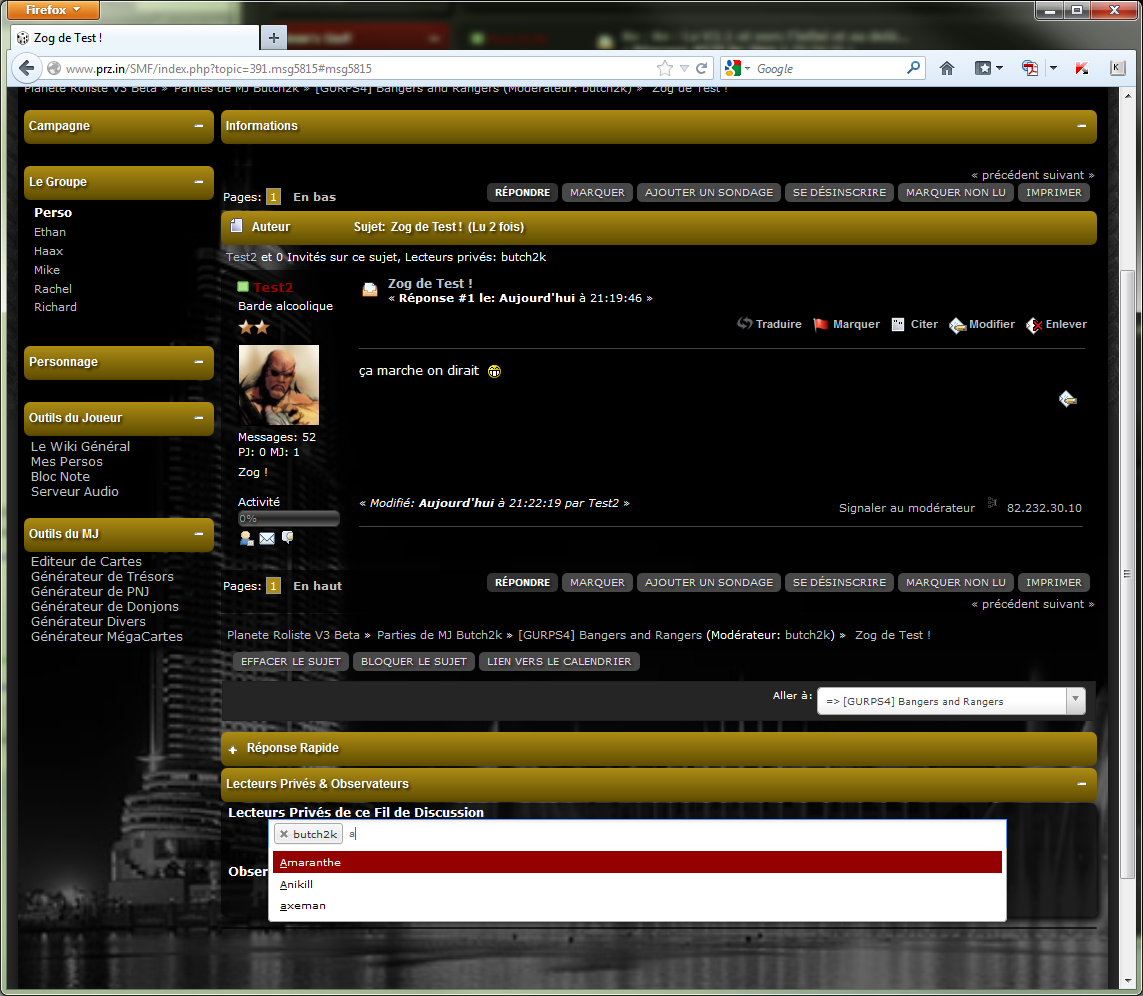Click the Citer quote icon
The image size is (1143, 996).
[x=898, y=324]
